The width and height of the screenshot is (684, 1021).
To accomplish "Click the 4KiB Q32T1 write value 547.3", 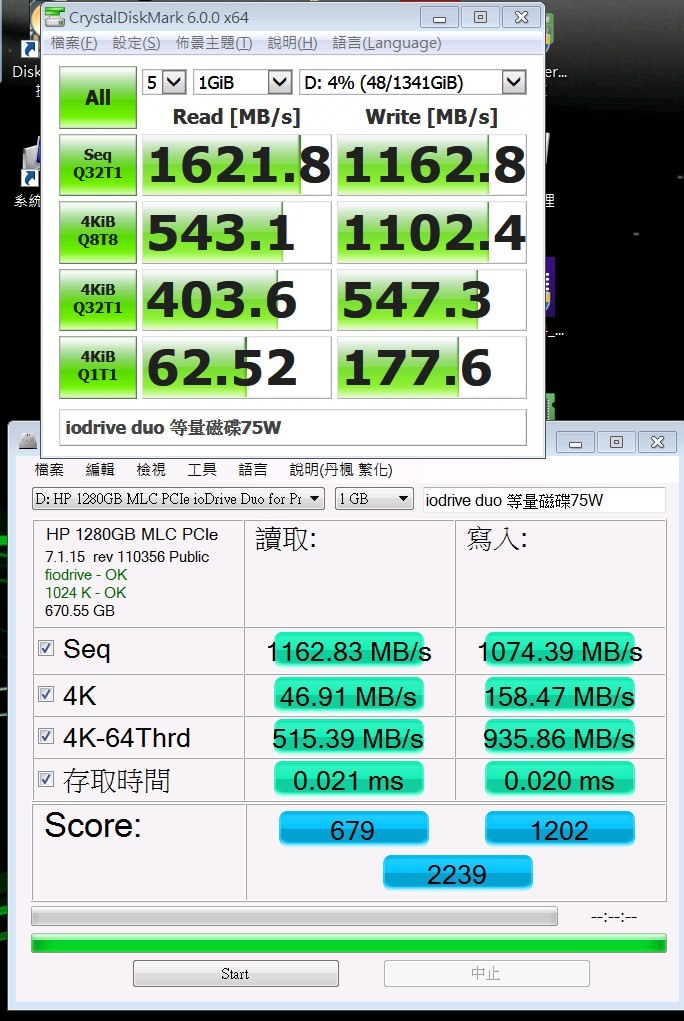I will (x=432, y=300).
